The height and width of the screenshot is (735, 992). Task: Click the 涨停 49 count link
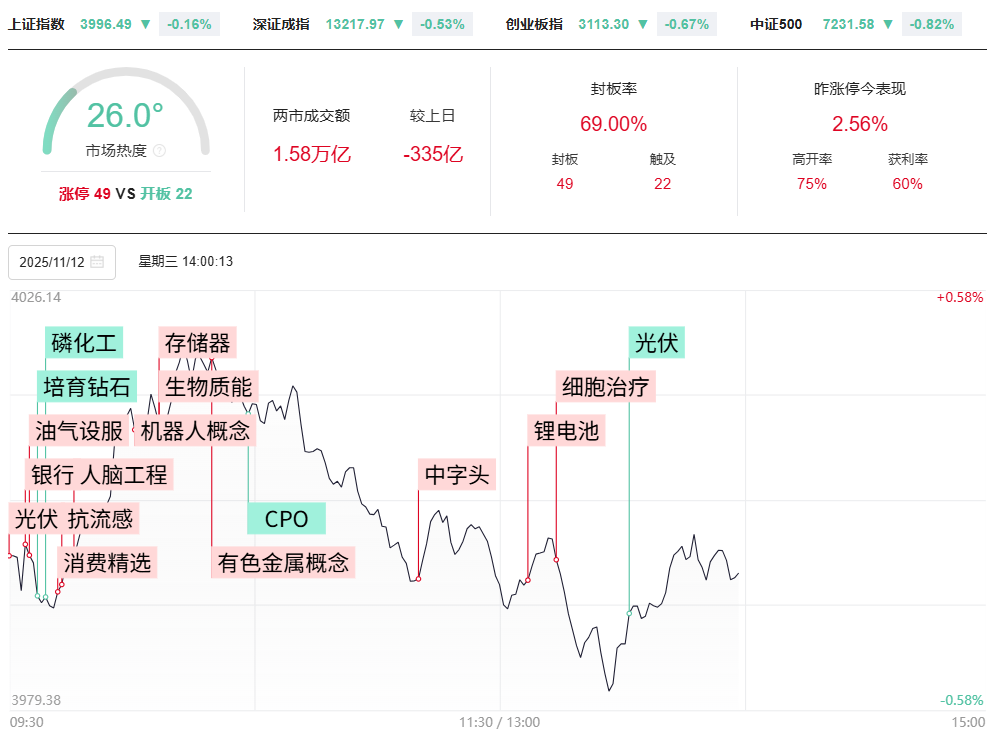(x=85, y=194)
